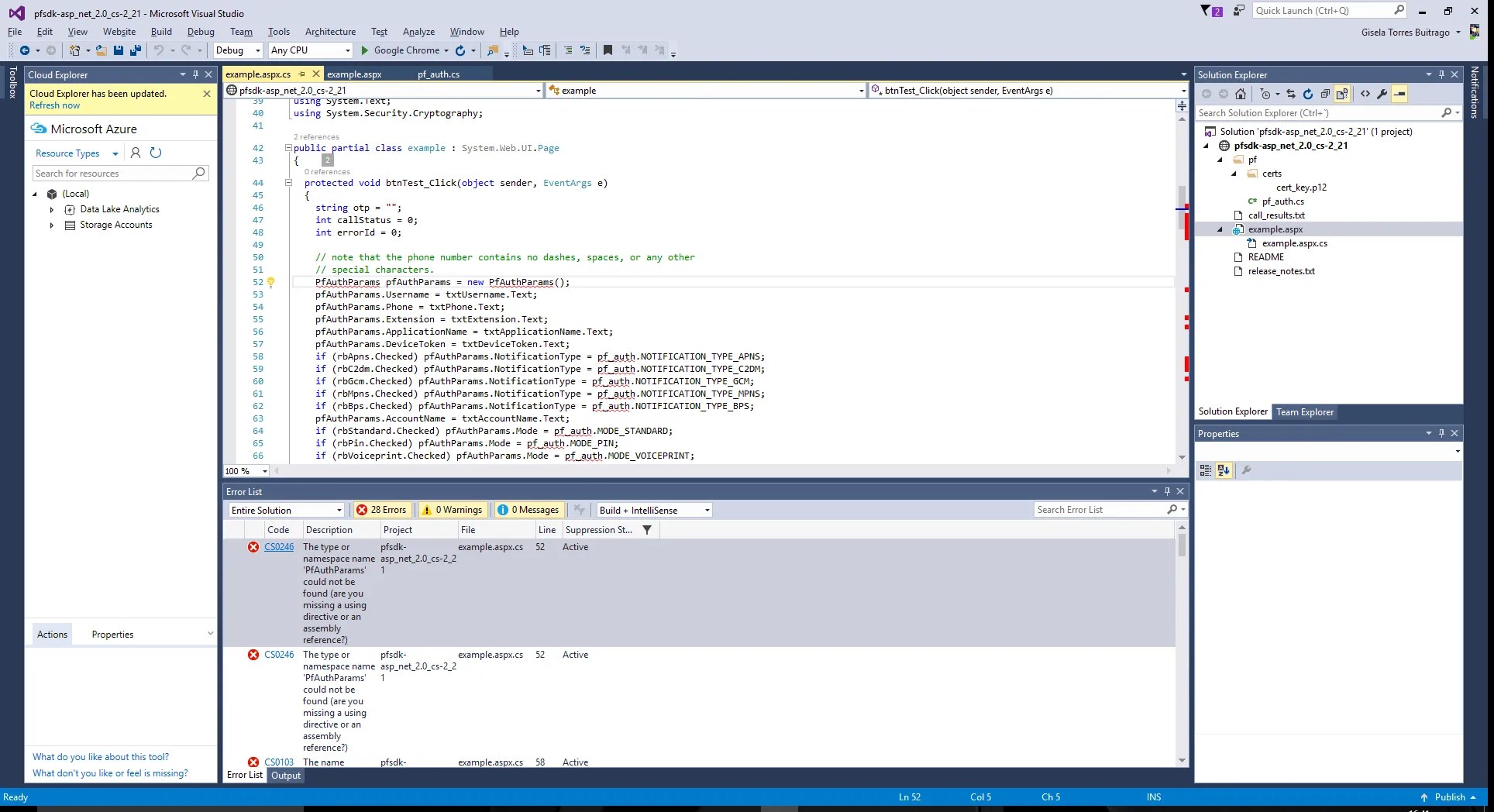This screenshot has height=812, width=1494.
Task: Click the Navigate Backward toolbar icon
Action: [x=25, y=50]
